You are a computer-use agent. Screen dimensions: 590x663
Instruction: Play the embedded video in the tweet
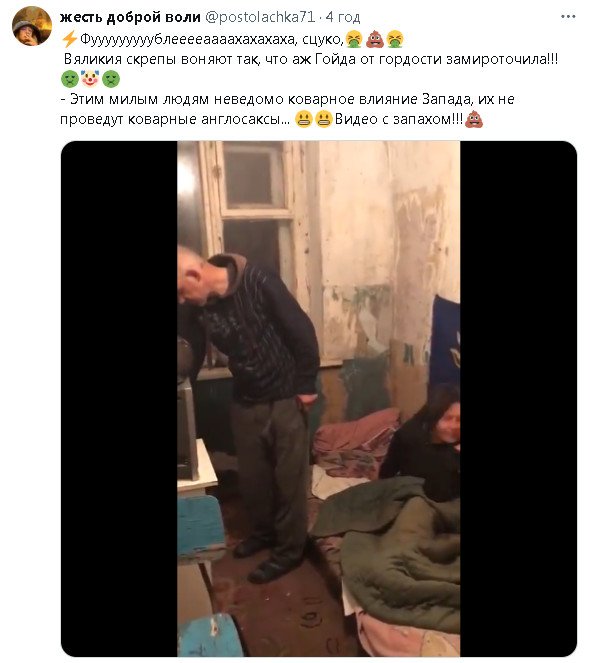click(318, 398)
